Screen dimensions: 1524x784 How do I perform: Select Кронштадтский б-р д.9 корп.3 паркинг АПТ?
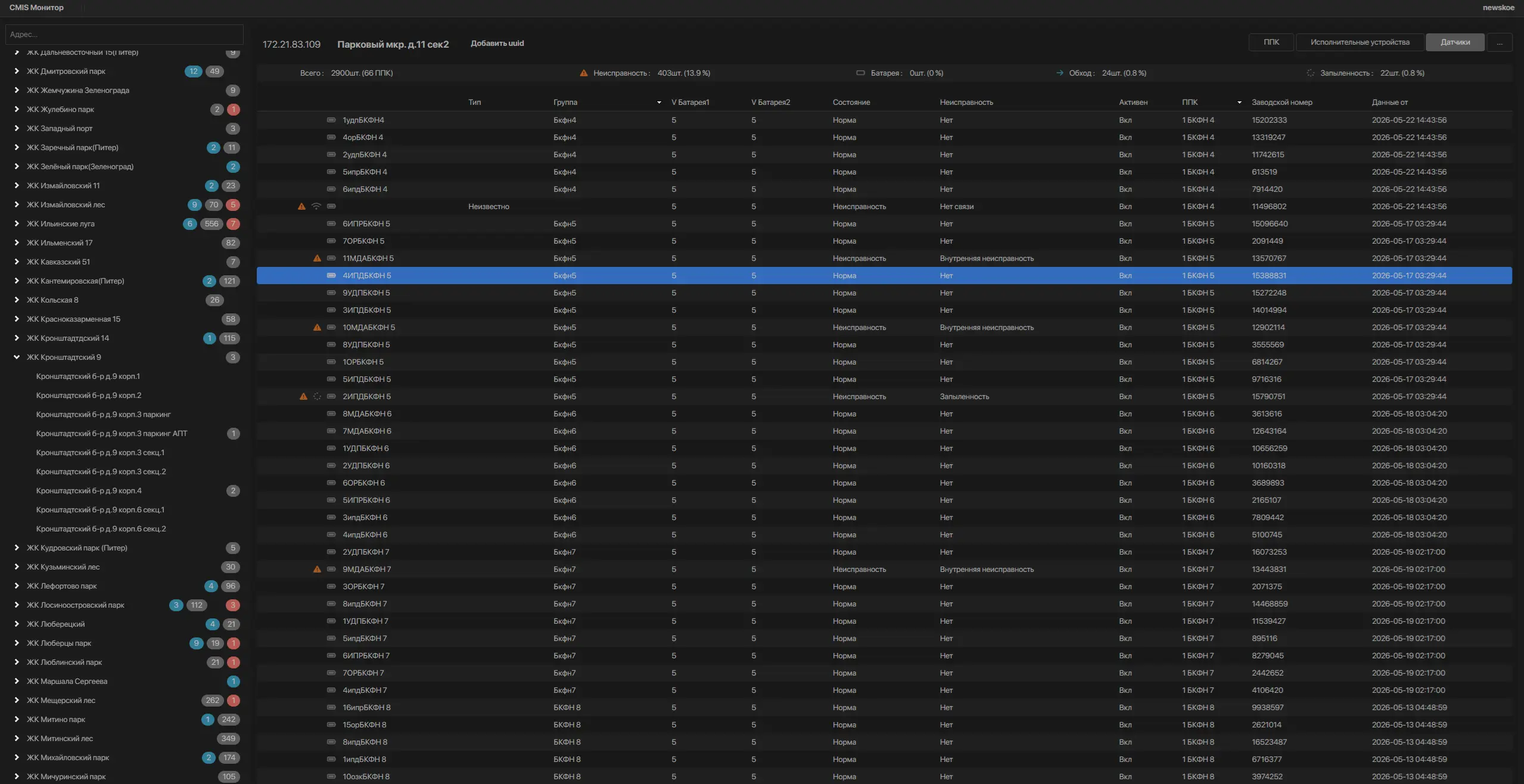pyautogui.click(x=111, y=434)
